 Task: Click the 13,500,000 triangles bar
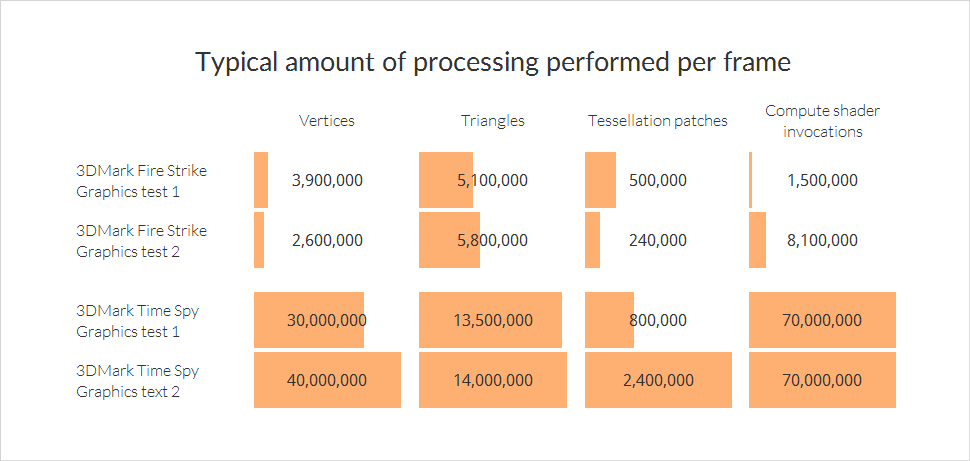point(492,320)
